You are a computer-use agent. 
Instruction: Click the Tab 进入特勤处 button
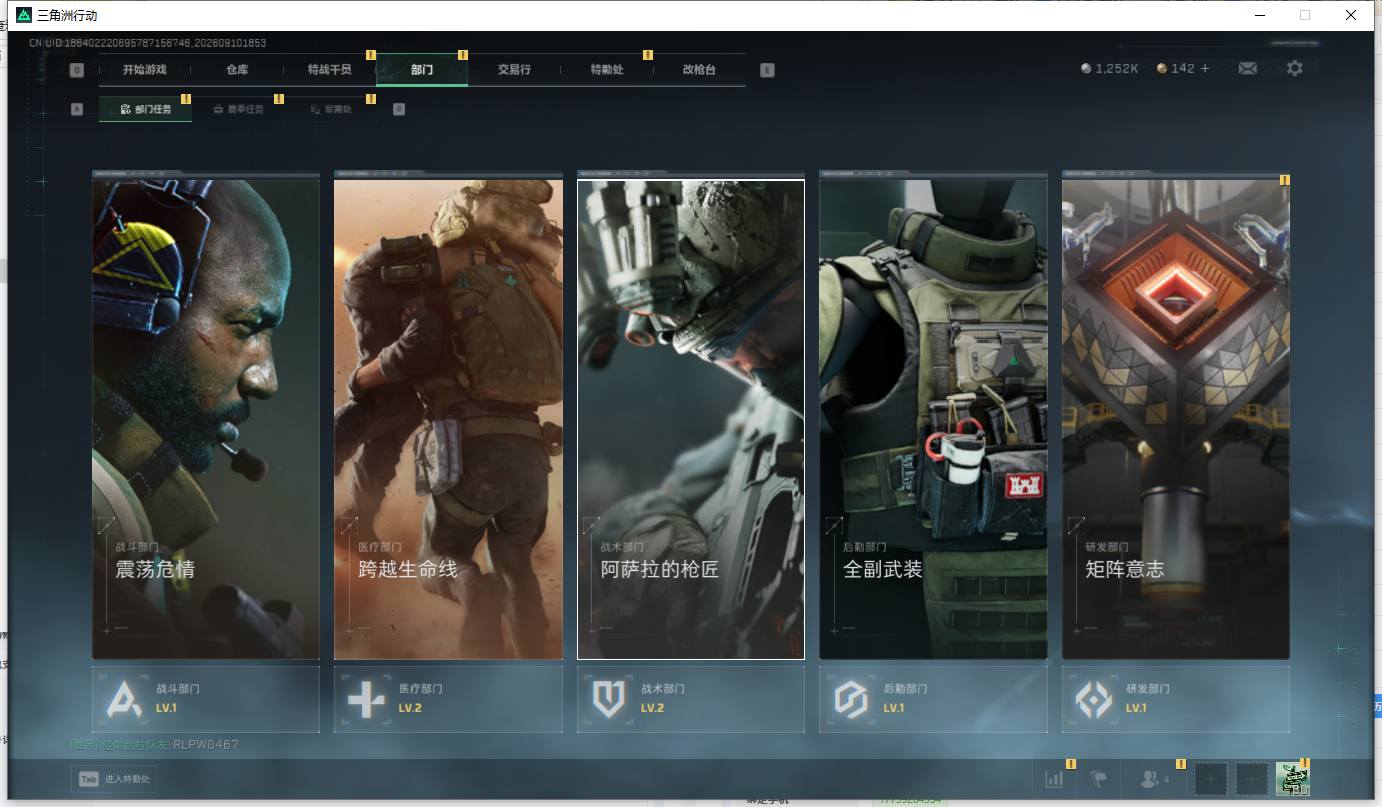(114, 779)
